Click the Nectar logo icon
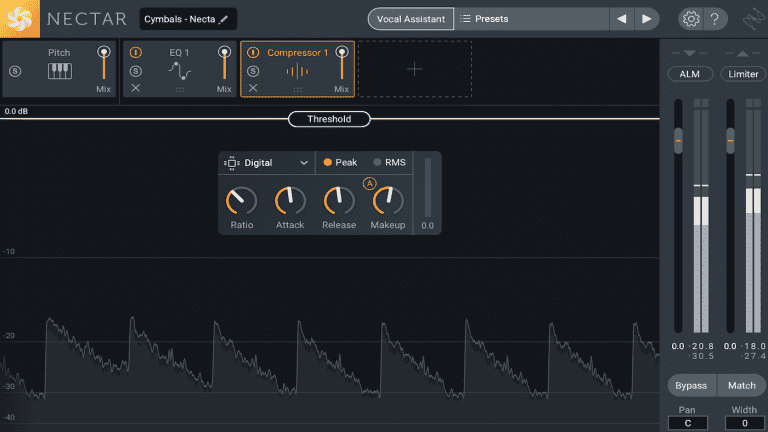The width and height of the screenshot is (768, 432). click(20, 19)
